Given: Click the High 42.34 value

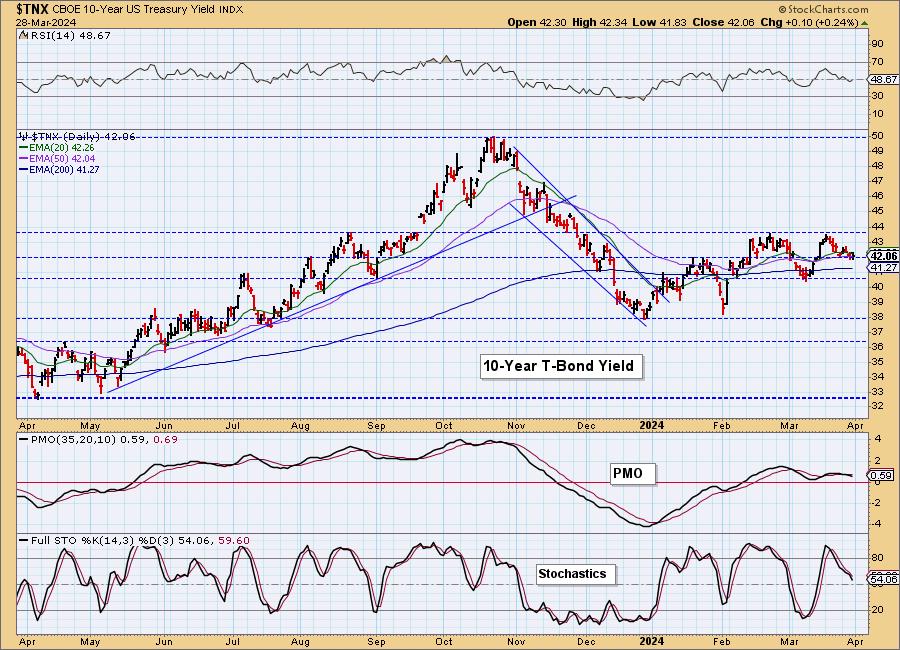Looking at the screenshot, I should coord(599,22).
